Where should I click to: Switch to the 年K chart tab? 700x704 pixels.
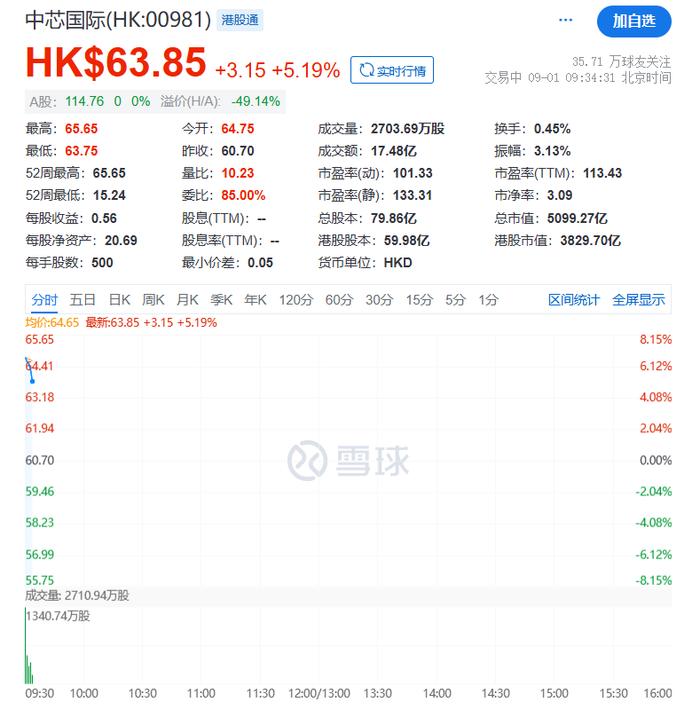pyautogui.click(x=255, y=299)
